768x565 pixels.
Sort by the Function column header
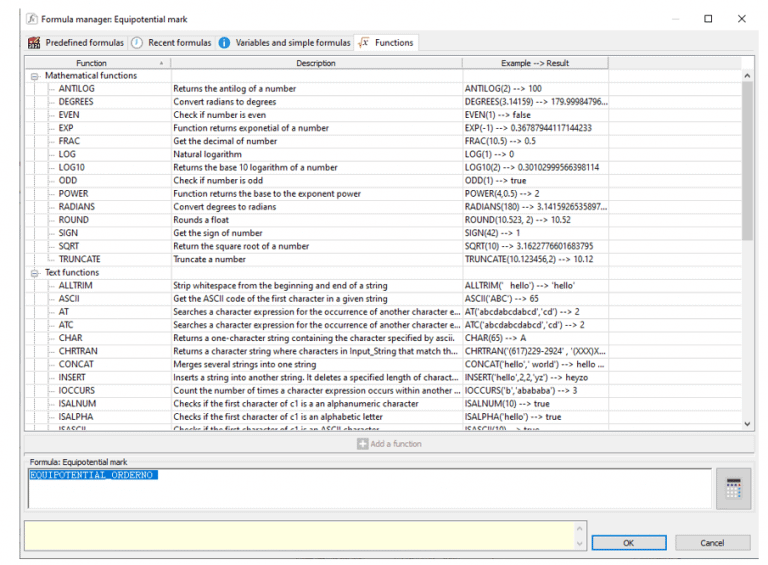[x=98, y=63]
